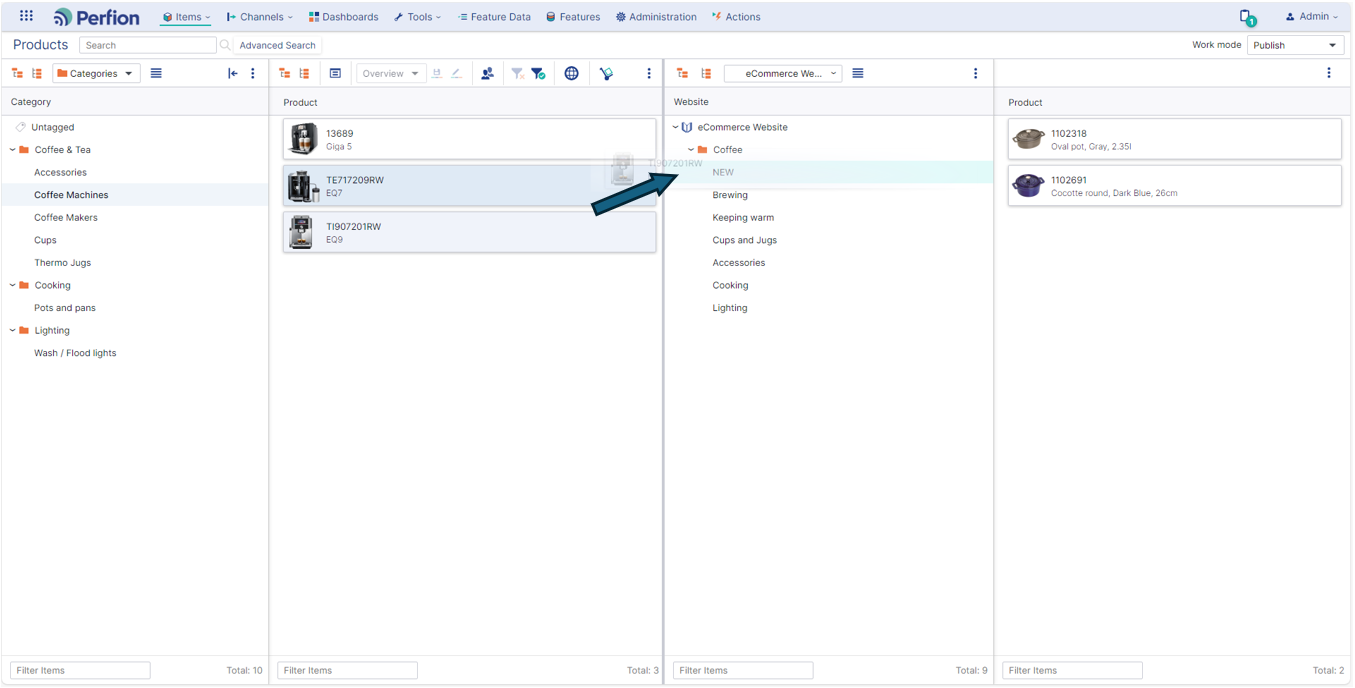Click the list view icon beside Categories
This screenshot has width=1355, height=688.
(156, 73)
